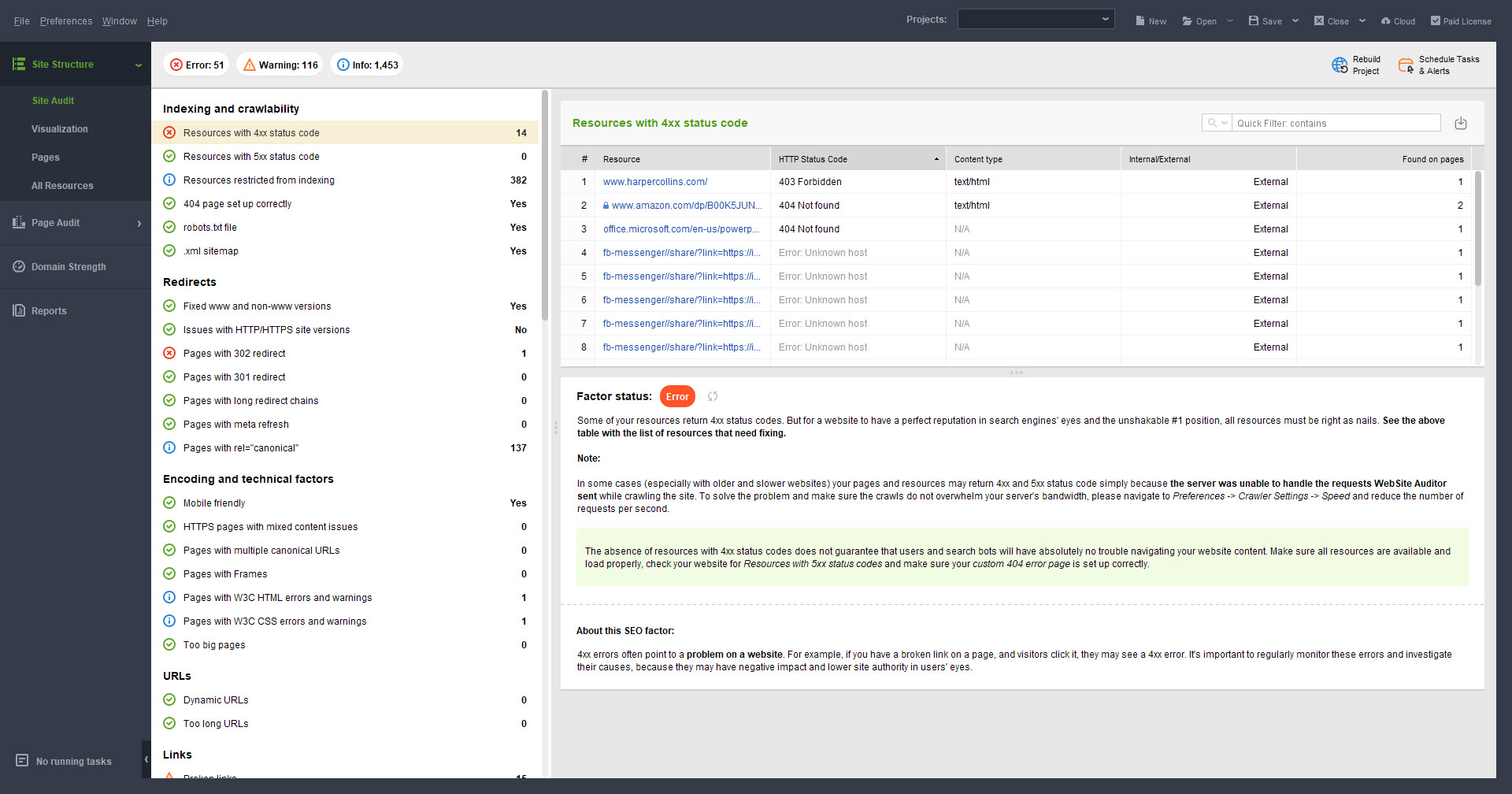Click the Page Audit sidebar icon
The image size is (1512, 794).
click(19, 223)
